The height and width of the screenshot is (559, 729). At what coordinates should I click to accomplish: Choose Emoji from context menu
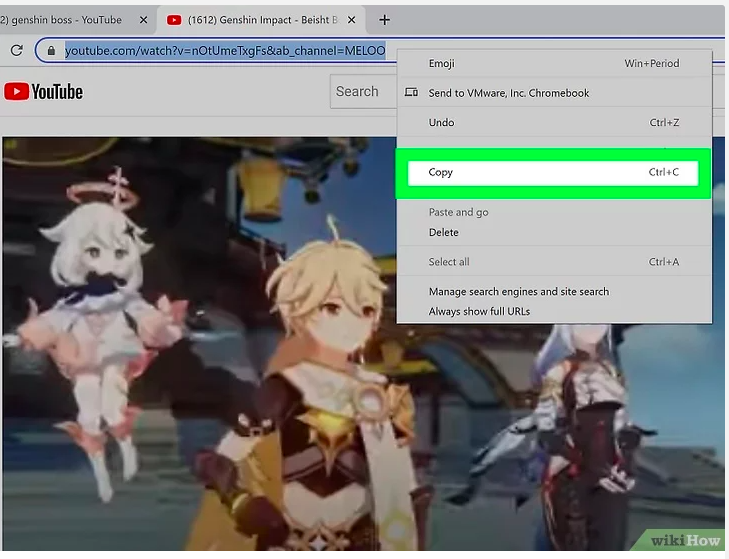pyautogui.click(x=554, y=63)
